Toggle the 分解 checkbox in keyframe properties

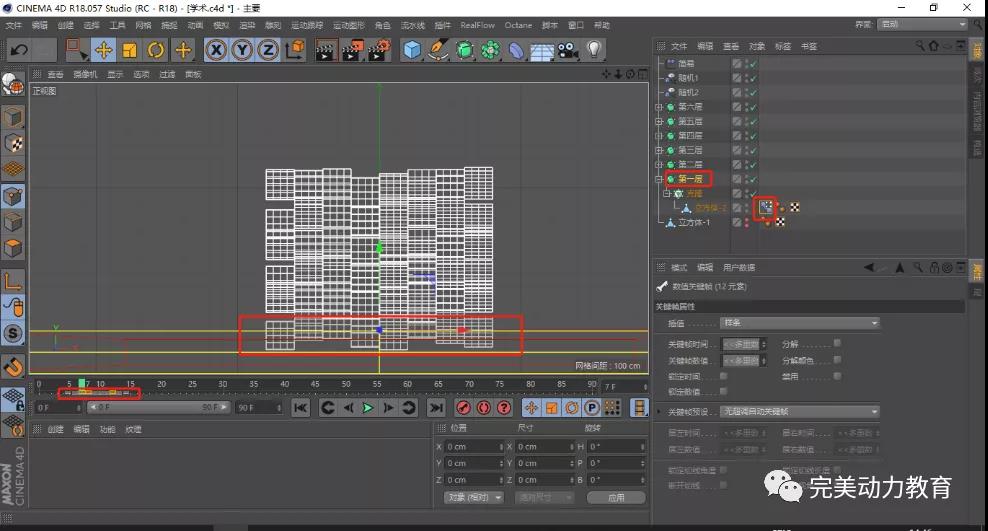coord(836,343)
